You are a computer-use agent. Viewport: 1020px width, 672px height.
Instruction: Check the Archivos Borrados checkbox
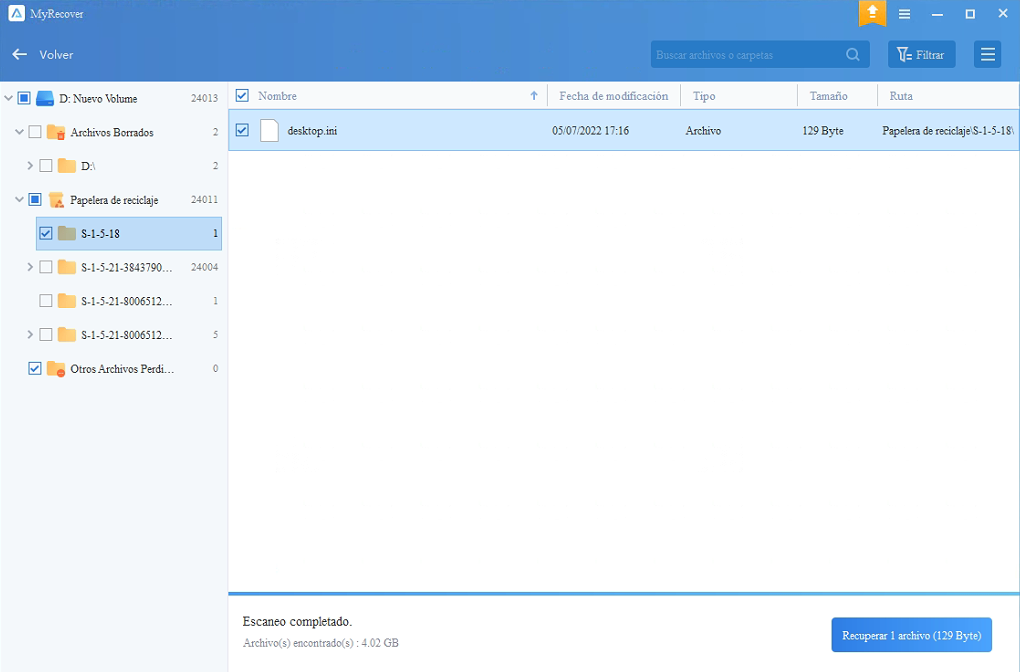point(35,132)
